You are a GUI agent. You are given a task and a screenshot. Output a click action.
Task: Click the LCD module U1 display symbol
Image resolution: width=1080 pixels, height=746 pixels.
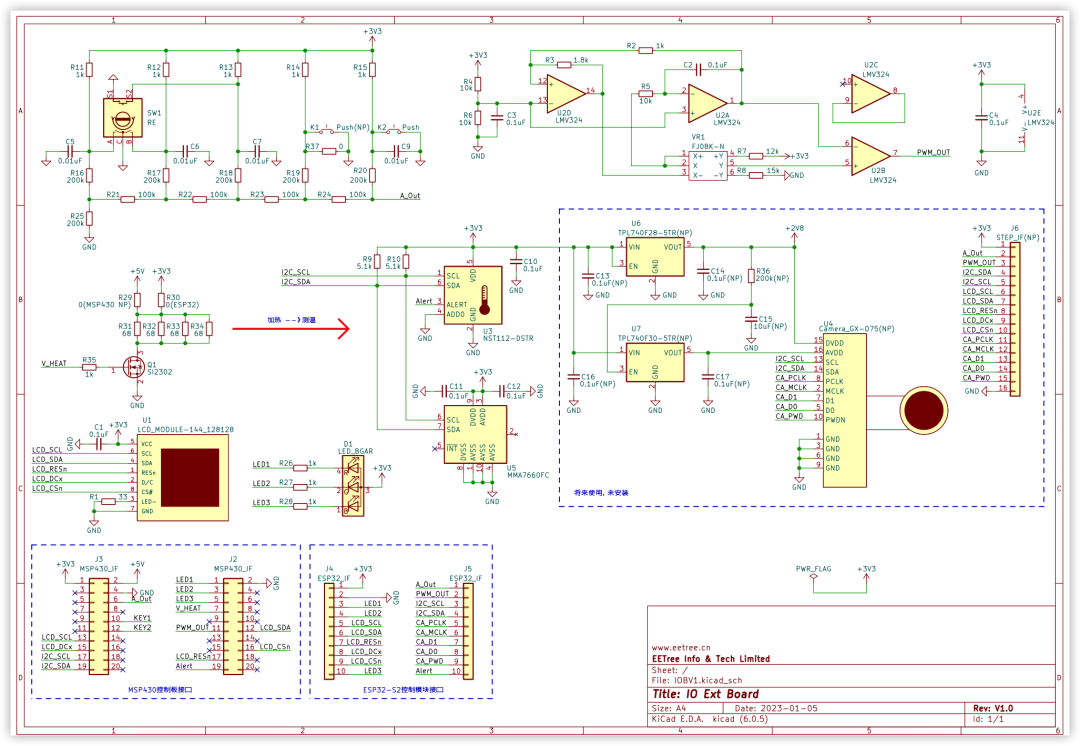(x=183, y=477)
